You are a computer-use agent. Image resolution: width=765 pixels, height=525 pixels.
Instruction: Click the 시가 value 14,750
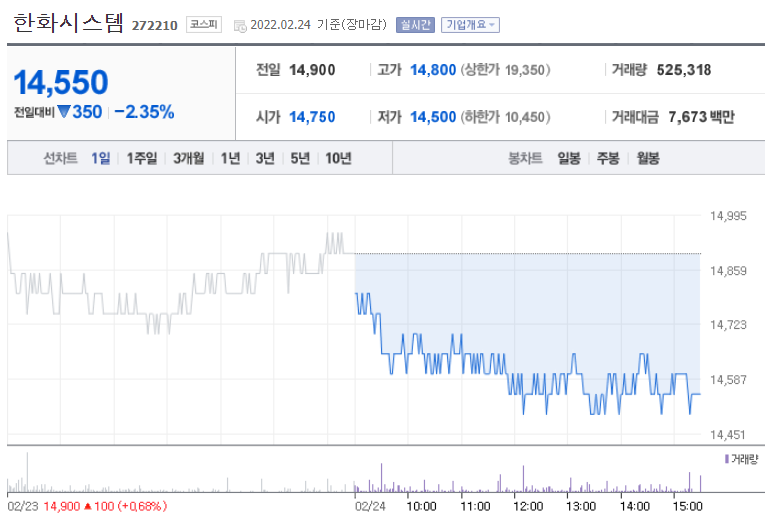point(312,117)
